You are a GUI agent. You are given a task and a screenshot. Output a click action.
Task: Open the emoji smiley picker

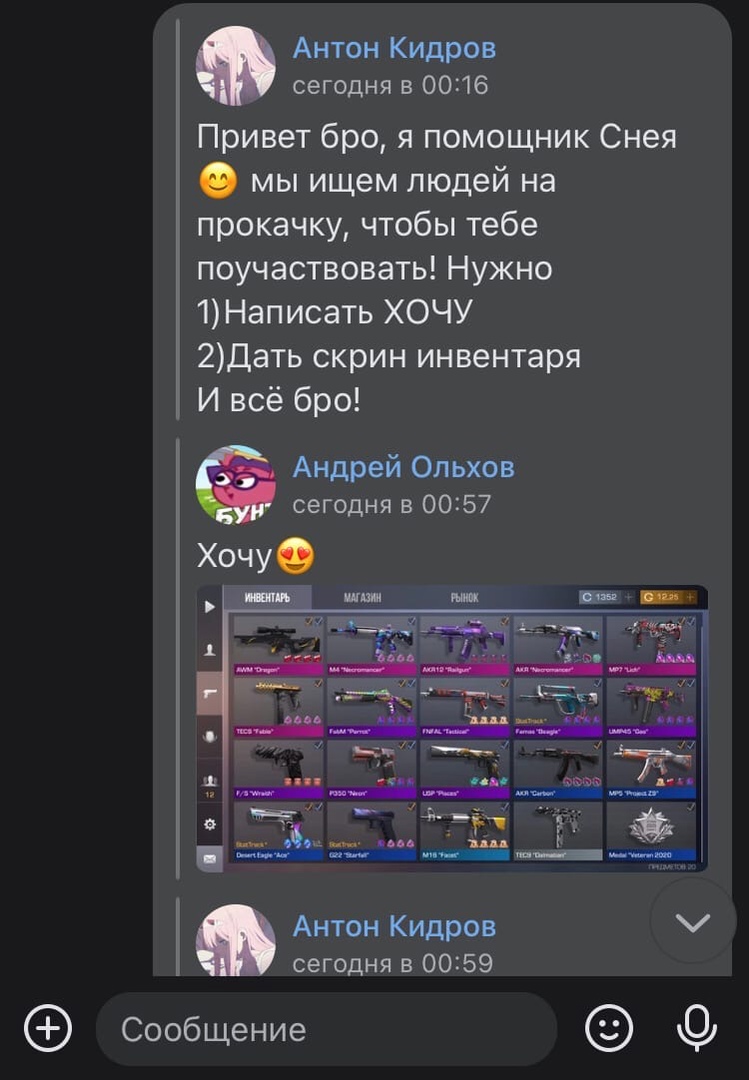pyautogui.click(x=608, y=1028)
